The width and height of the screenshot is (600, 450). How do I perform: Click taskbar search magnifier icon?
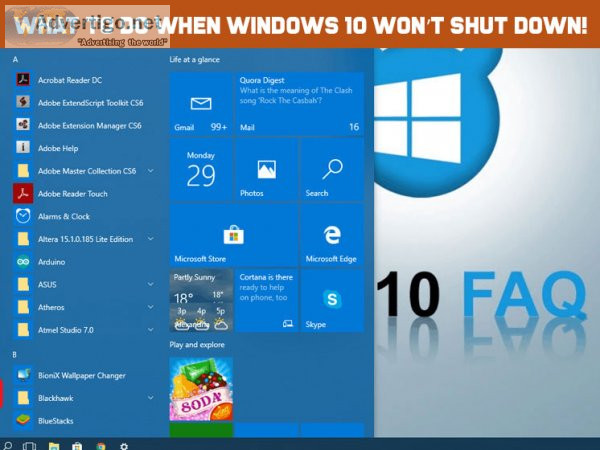(x=8, y=445)
